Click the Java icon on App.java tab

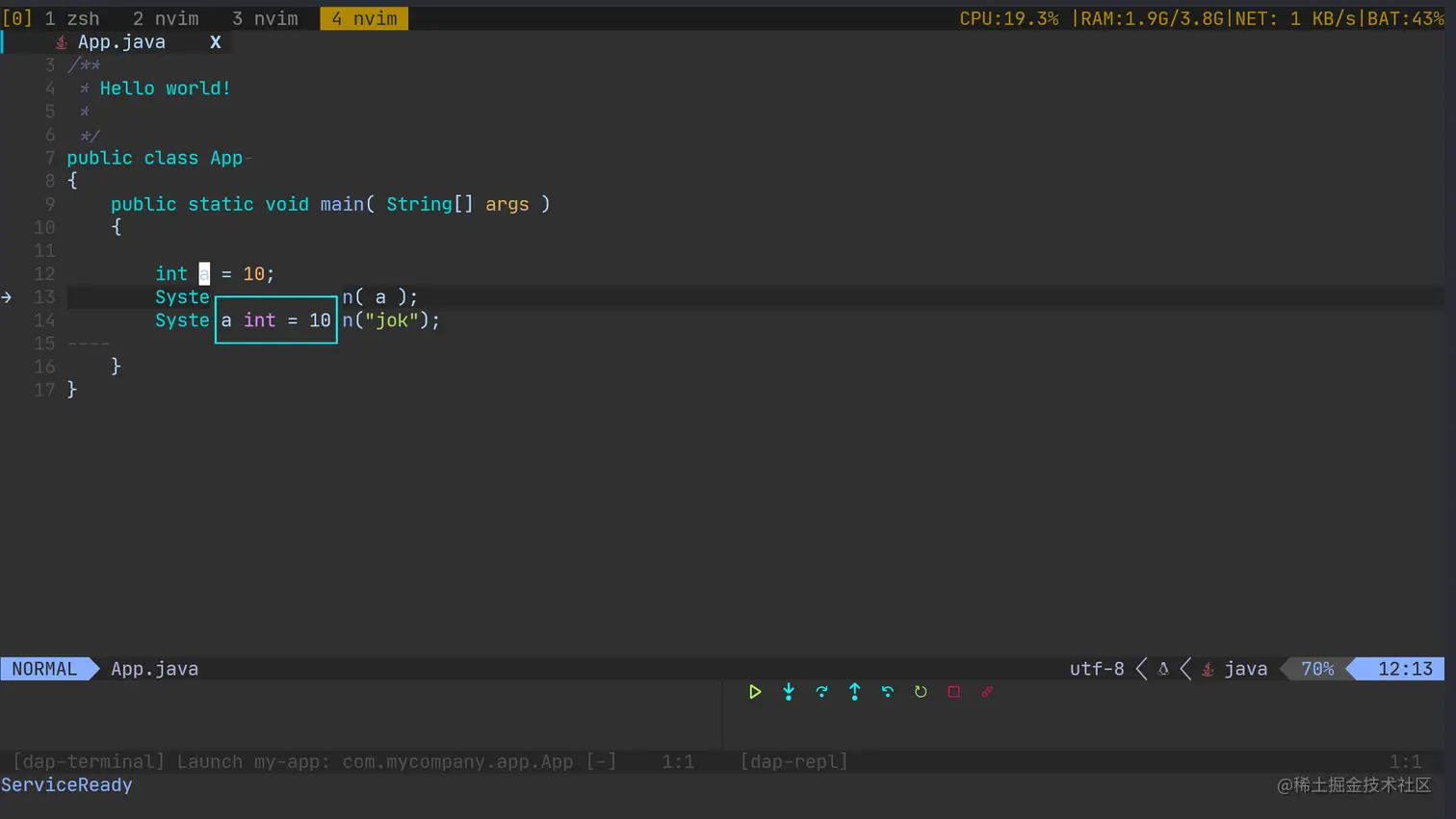coord(62,42)
